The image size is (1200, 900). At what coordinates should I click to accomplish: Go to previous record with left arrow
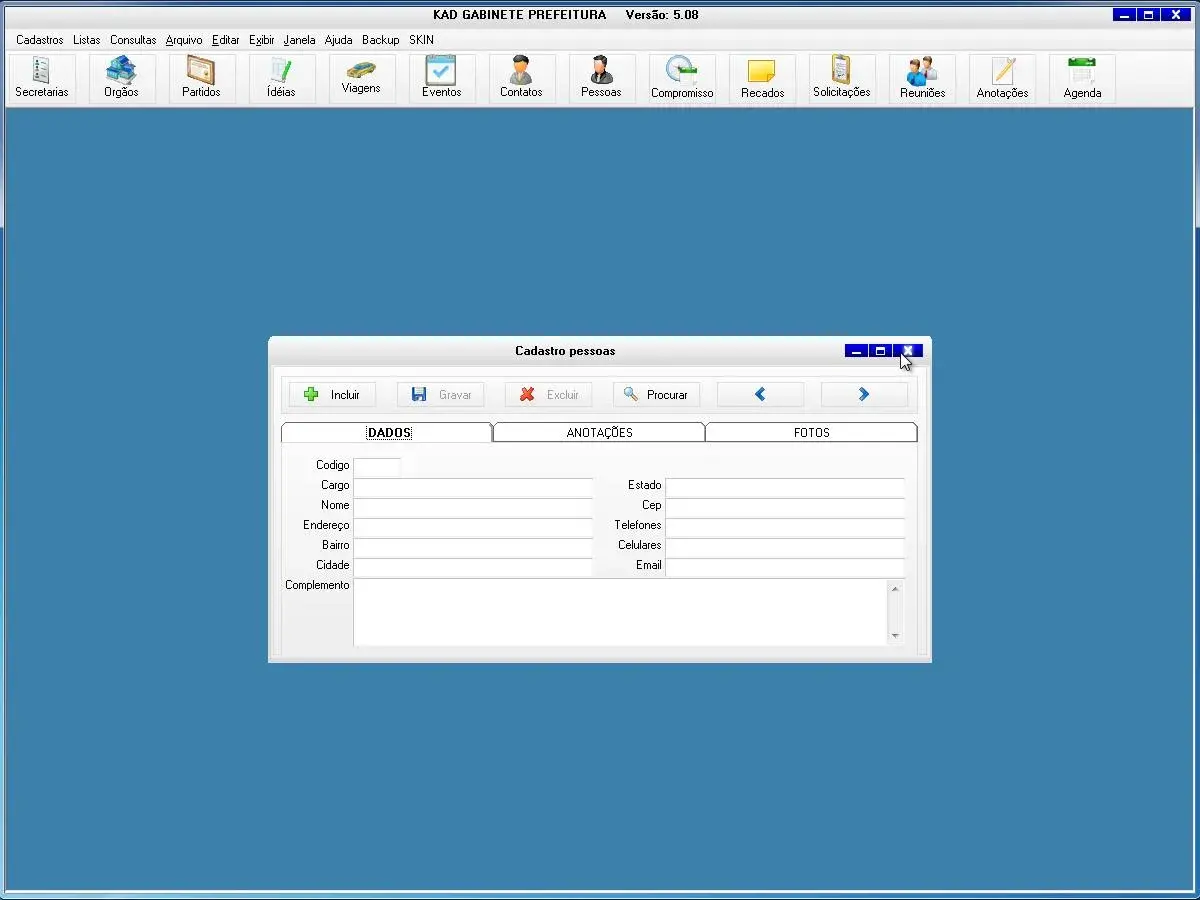pyautogui.click(x=760, y=395)
